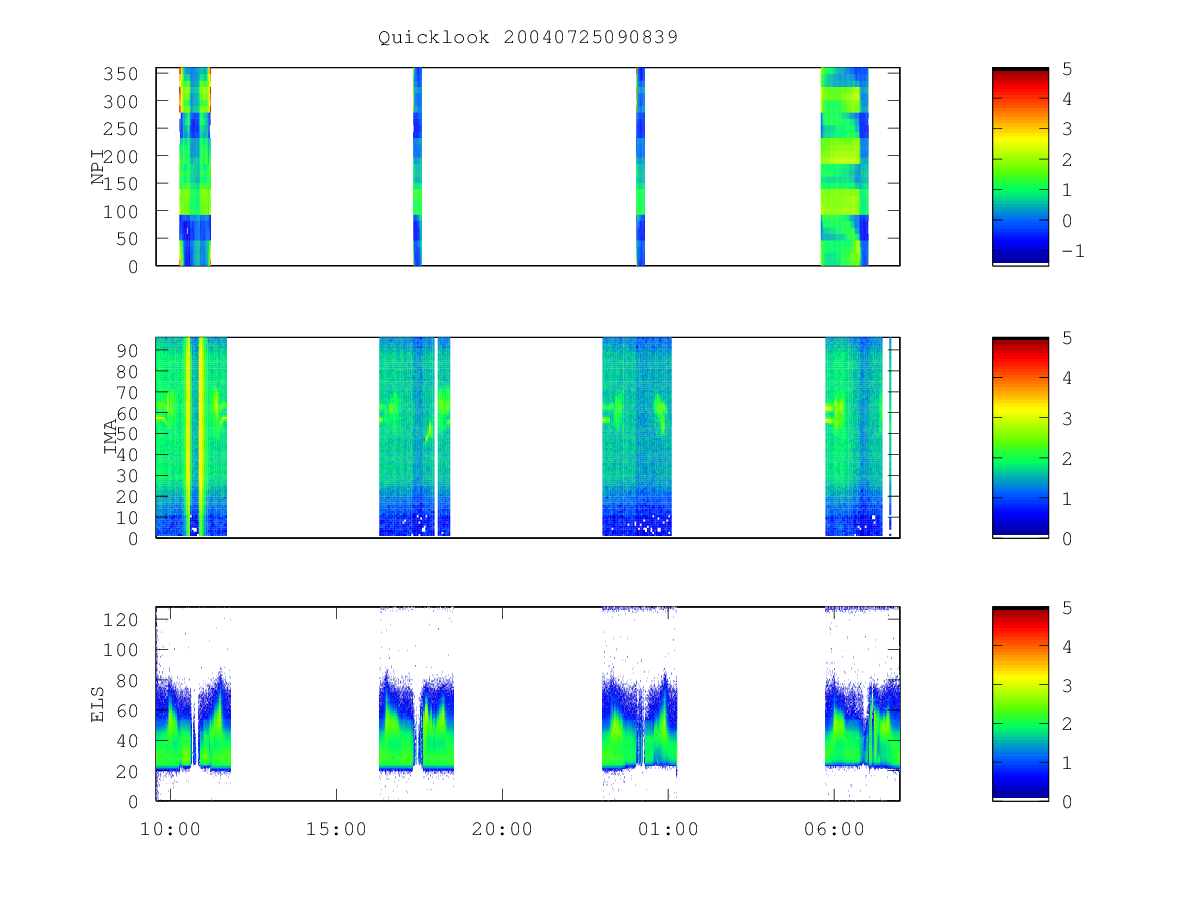Click the 20:00 time axis tick label
1200x900 pixels.
(502, 829)
